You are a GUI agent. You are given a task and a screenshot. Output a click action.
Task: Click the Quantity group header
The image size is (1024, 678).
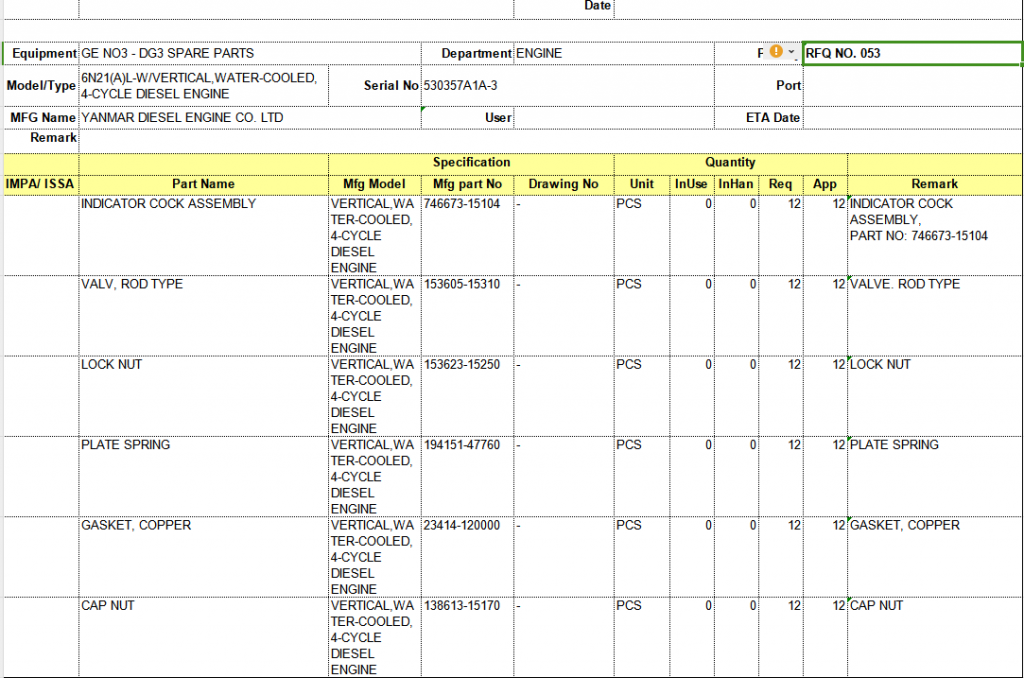tap(730, 162)
